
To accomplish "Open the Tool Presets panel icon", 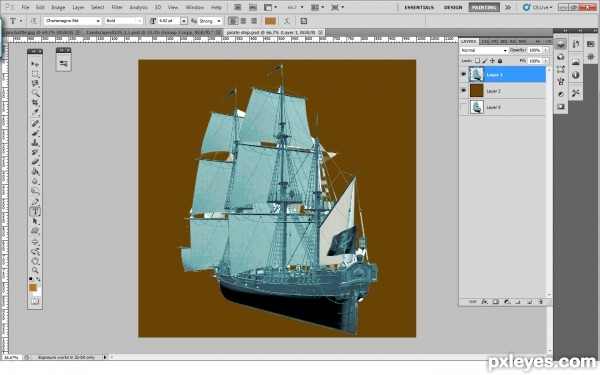I will tap(576, 93).
